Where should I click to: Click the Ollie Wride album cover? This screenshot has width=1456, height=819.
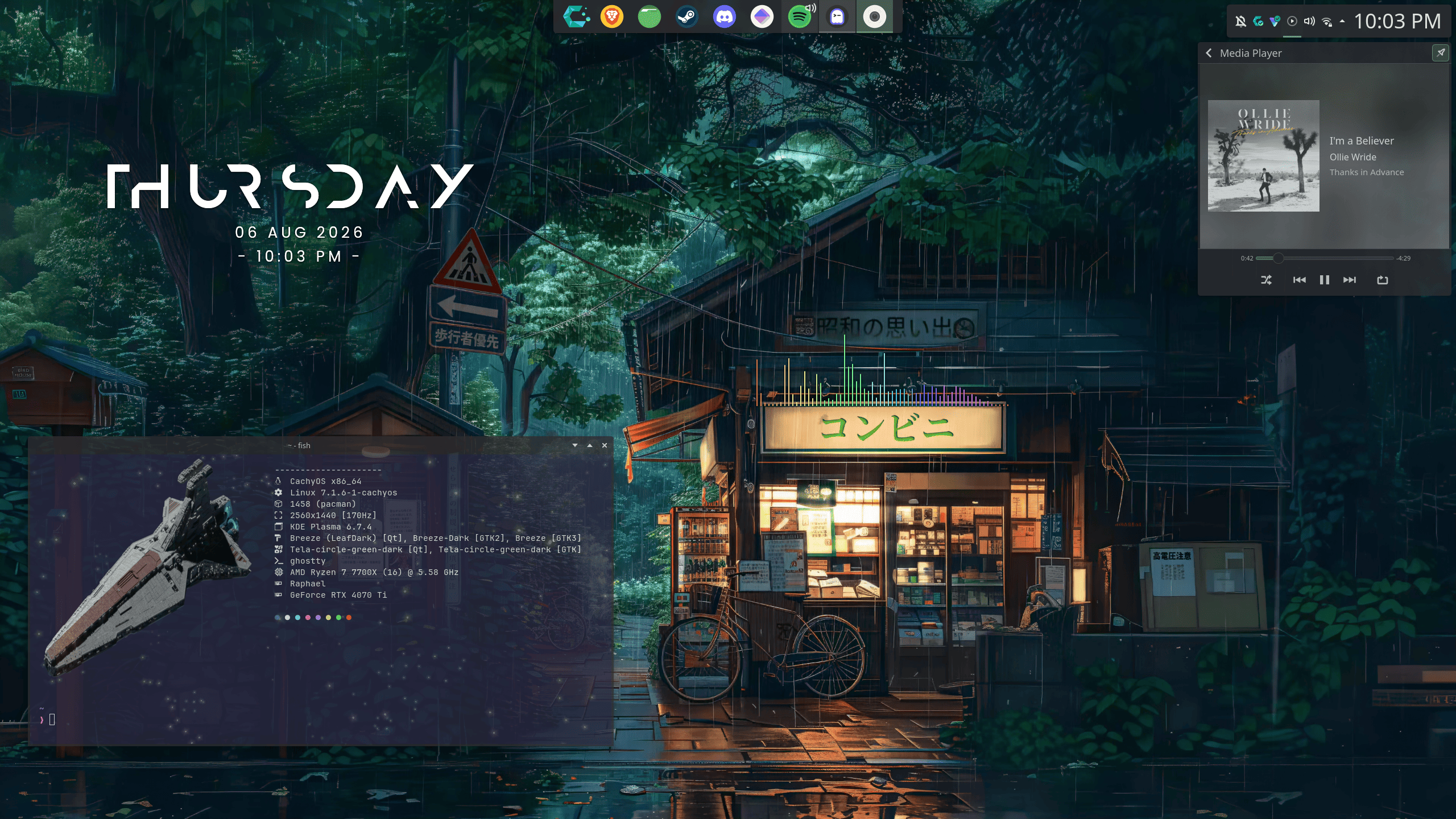[x=1264, y=156]
